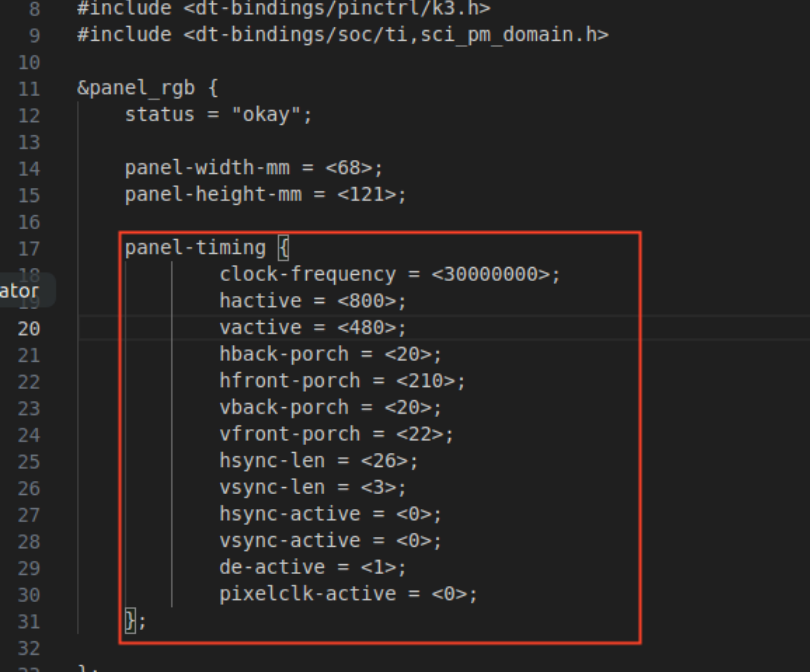Click the panel-width-mm value 68
Image resolution: width=810 pixels, height=672 pixels.
click(x=349, y=168)
